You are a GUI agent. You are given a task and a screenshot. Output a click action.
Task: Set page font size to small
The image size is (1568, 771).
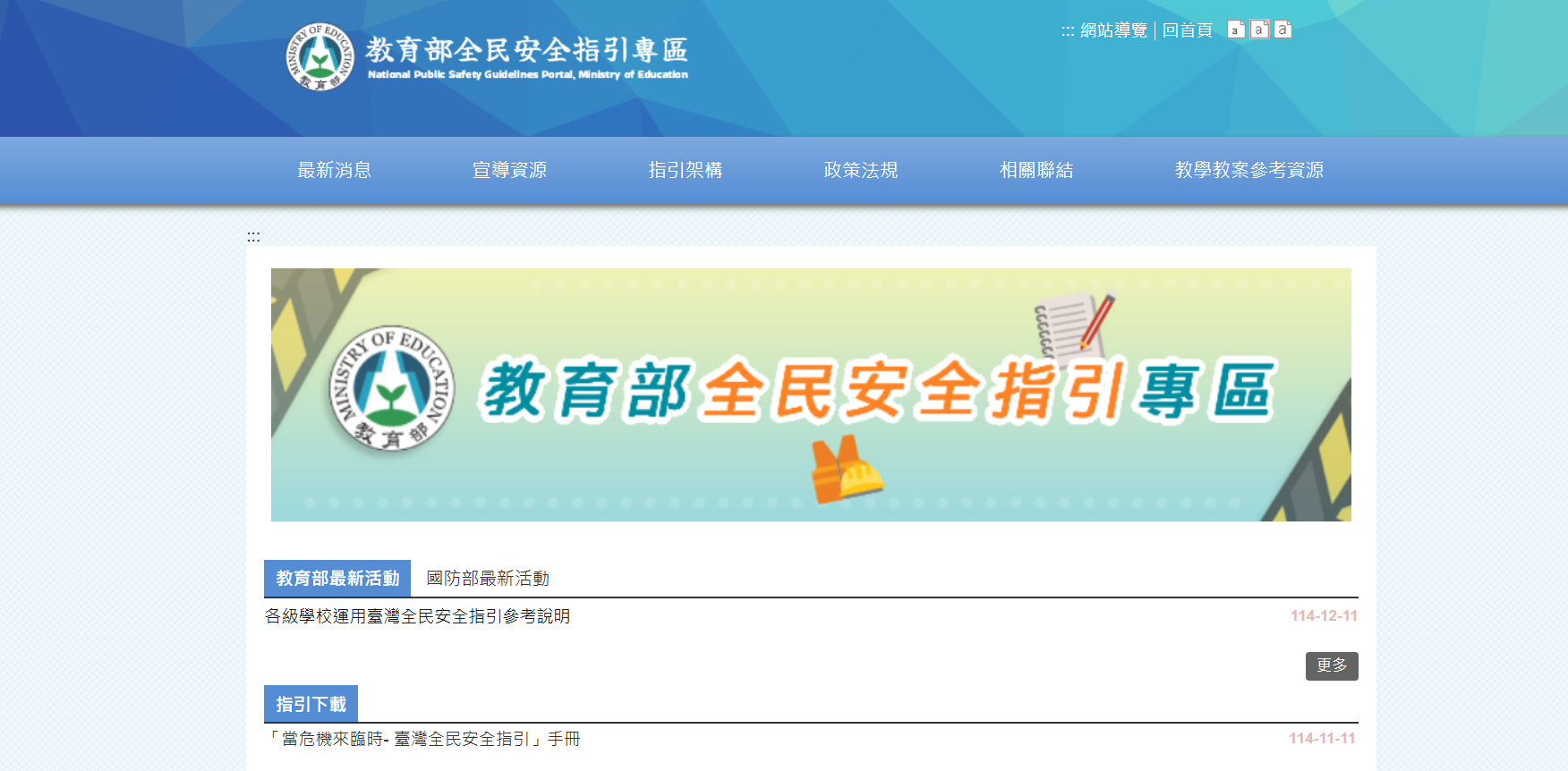1236,30
